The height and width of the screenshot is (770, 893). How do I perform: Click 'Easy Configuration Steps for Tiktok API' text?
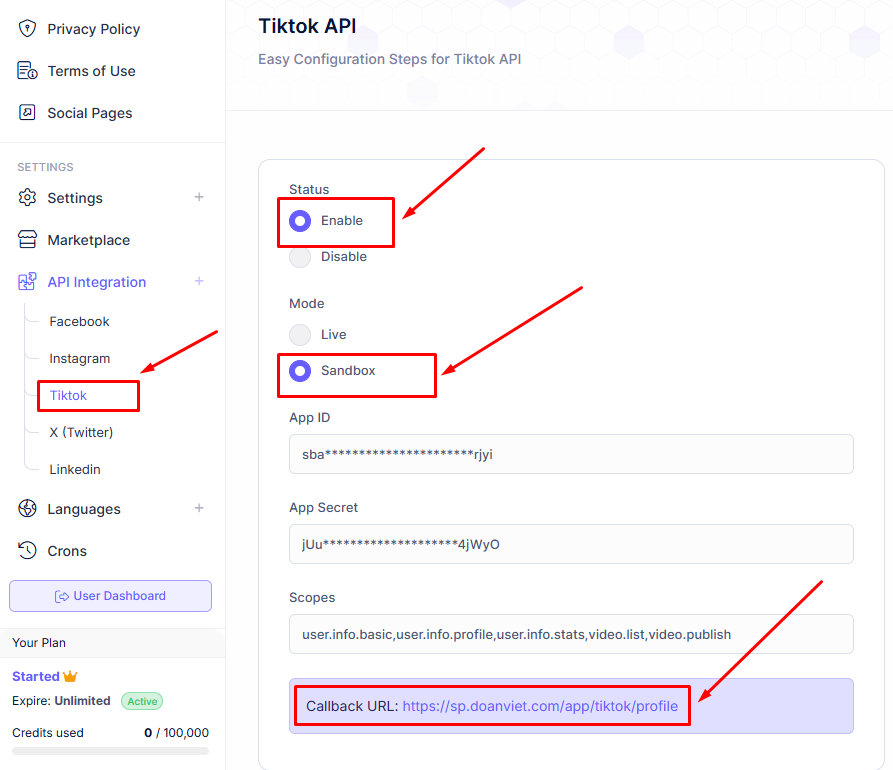[390, 59]
